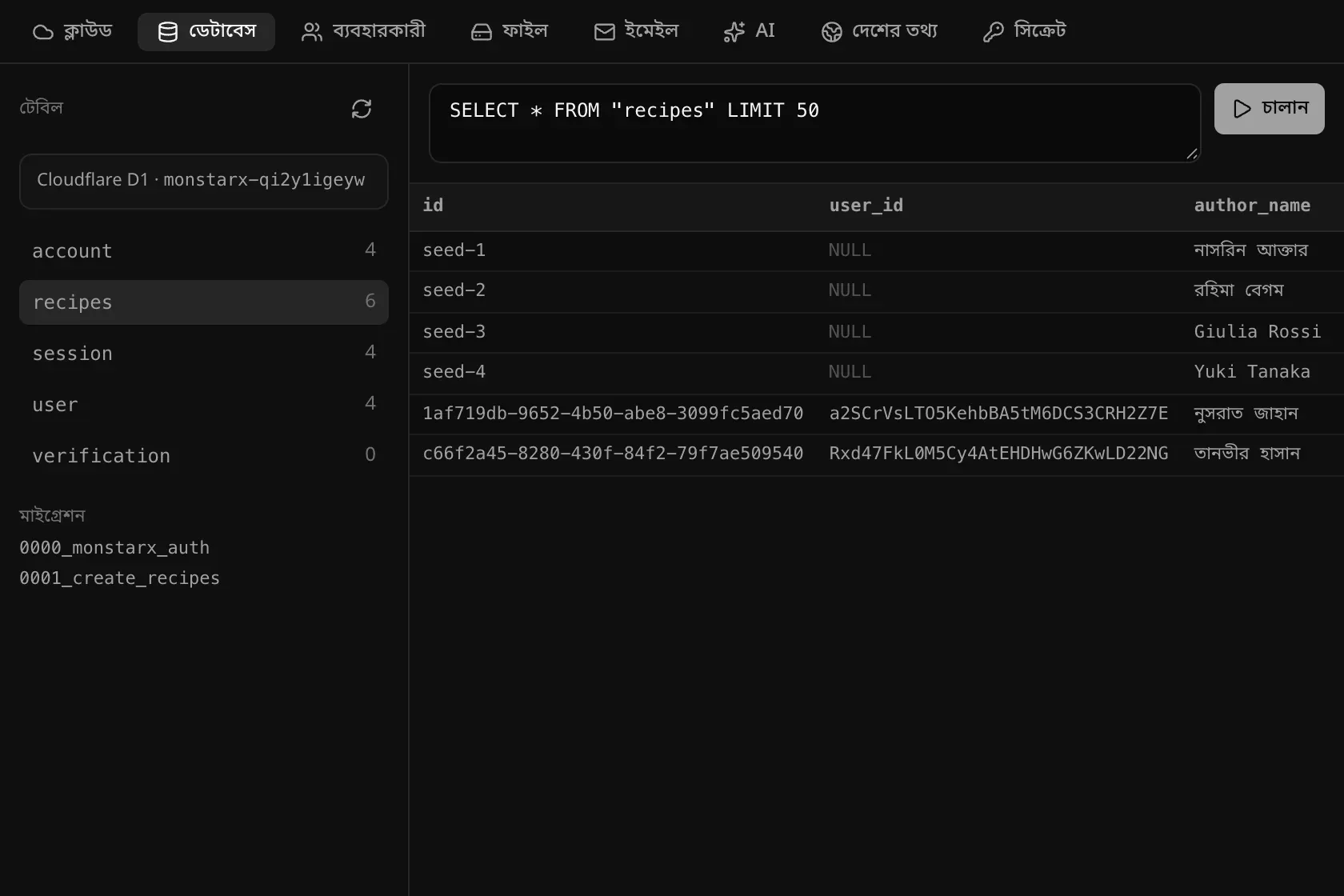Switch to the ব্যবহারকারী tab
Image resolution: width=1344 pixels, height=896 pixels.
coord(363,32)
